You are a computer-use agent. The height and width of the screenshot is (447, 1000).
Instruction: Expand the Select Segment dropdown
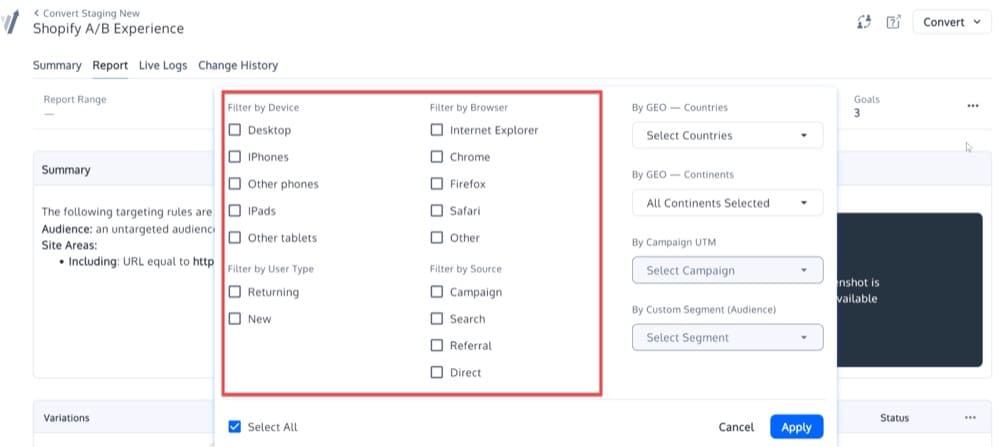click(x=727, y=338)
